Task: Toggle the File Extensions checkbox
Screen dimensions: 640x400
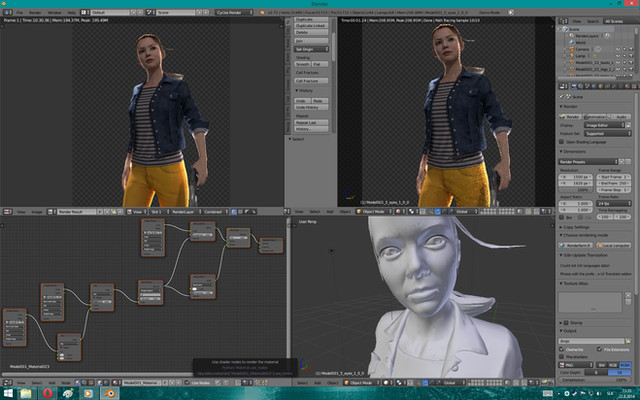Action: tap(601, 350)
